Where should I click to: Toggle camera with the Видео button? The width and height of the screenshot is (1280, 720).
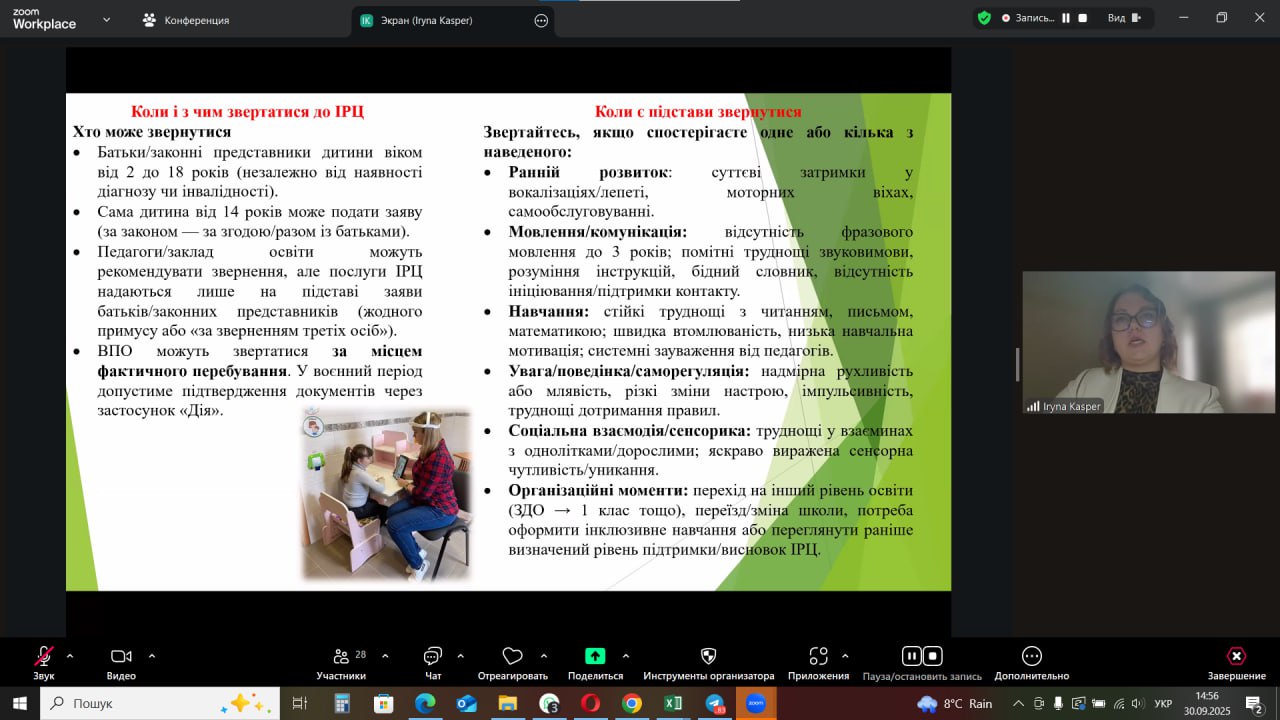(x=121, y=657)
